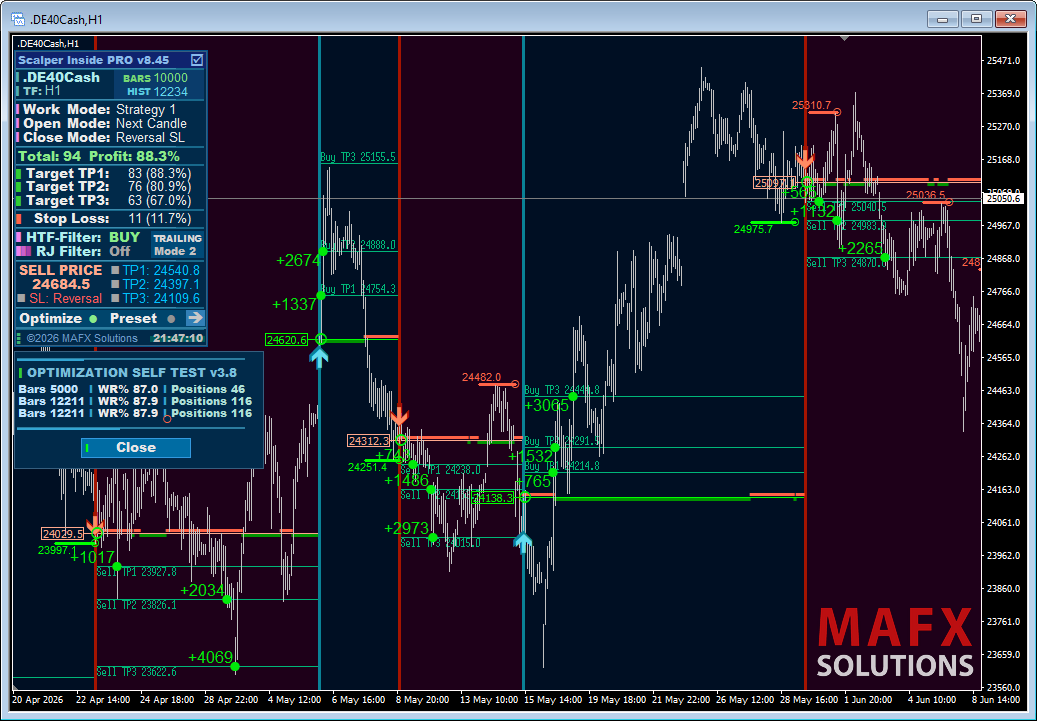Screen dimensions: 1037x721
Task: Click the 24138.3 entry price label
Action: (493, 498)
